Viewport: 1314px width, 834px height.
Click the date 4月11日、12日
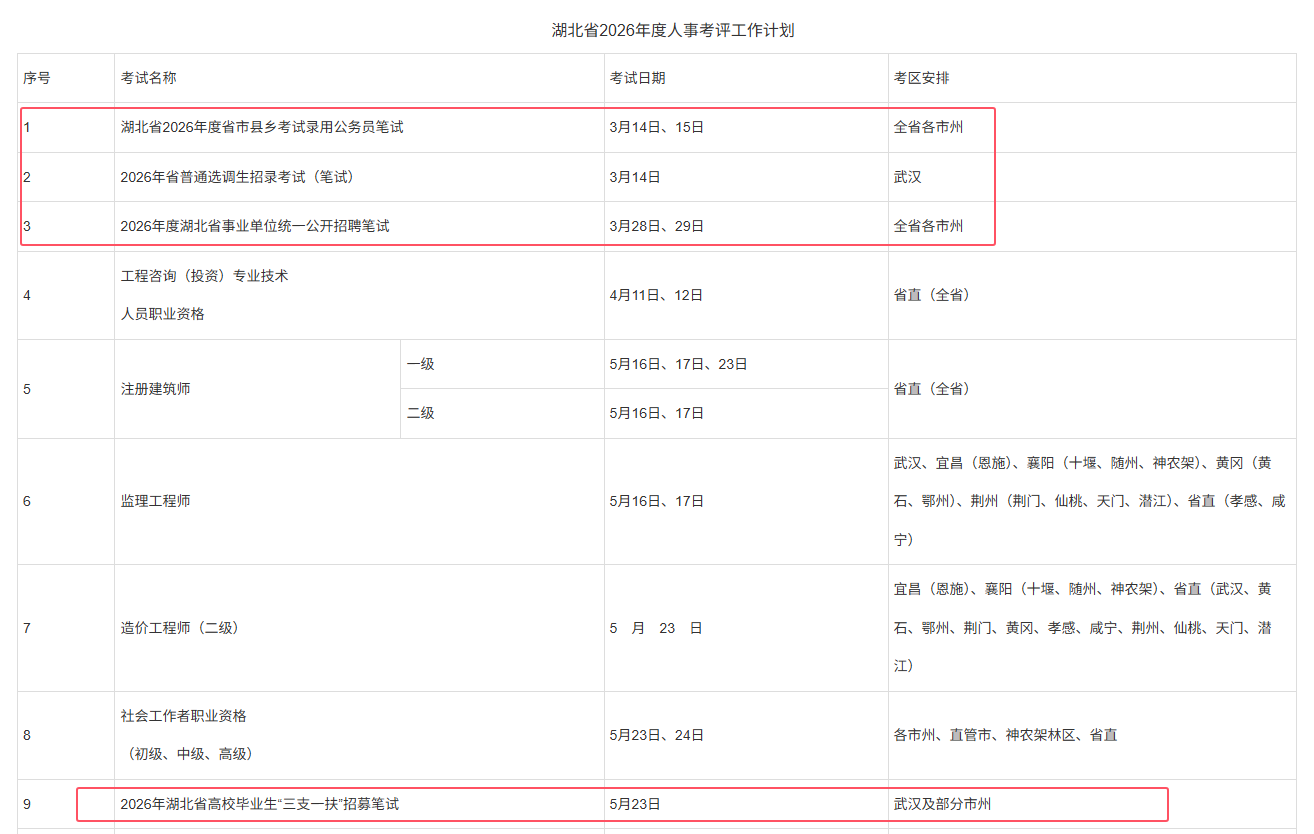(x=656, y=295)
